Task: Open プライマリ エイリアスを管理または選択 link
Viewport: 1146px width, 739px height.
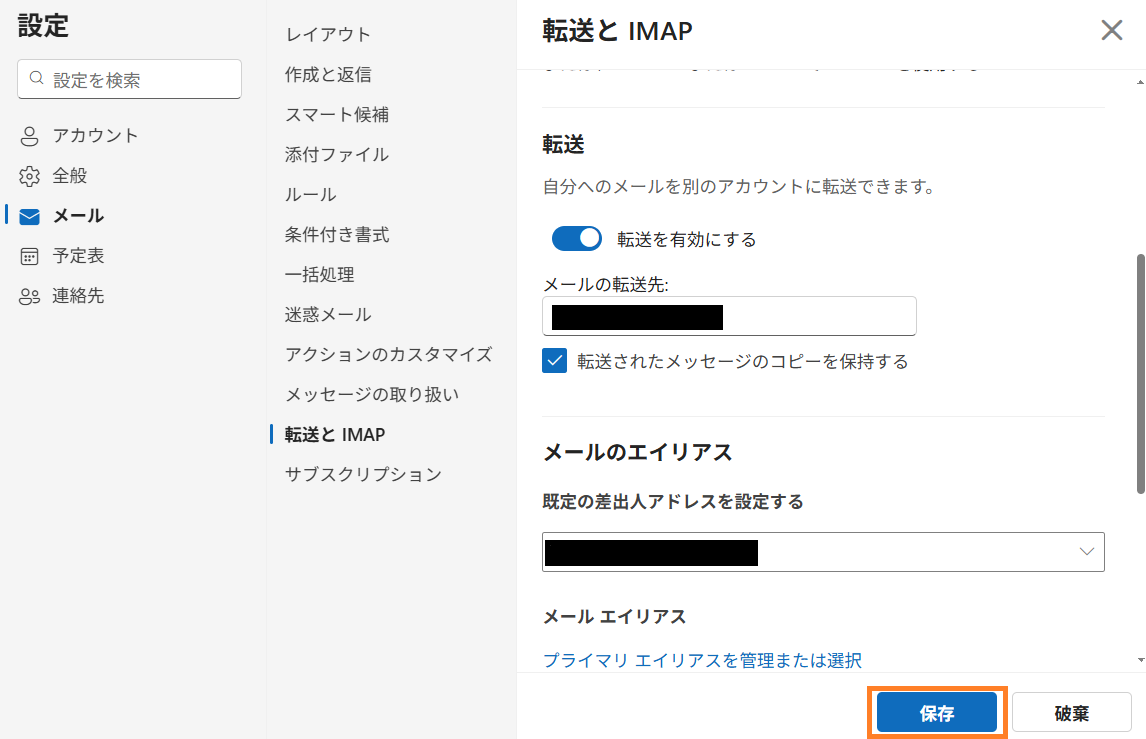Action: click(x=702, y=660)
